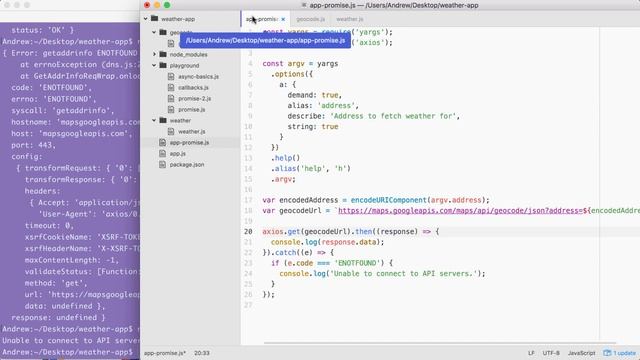The width and height of the screenshot is (640, 360).
Task: Change the JavaScript grammar in status bar
Action: (581, 353)
